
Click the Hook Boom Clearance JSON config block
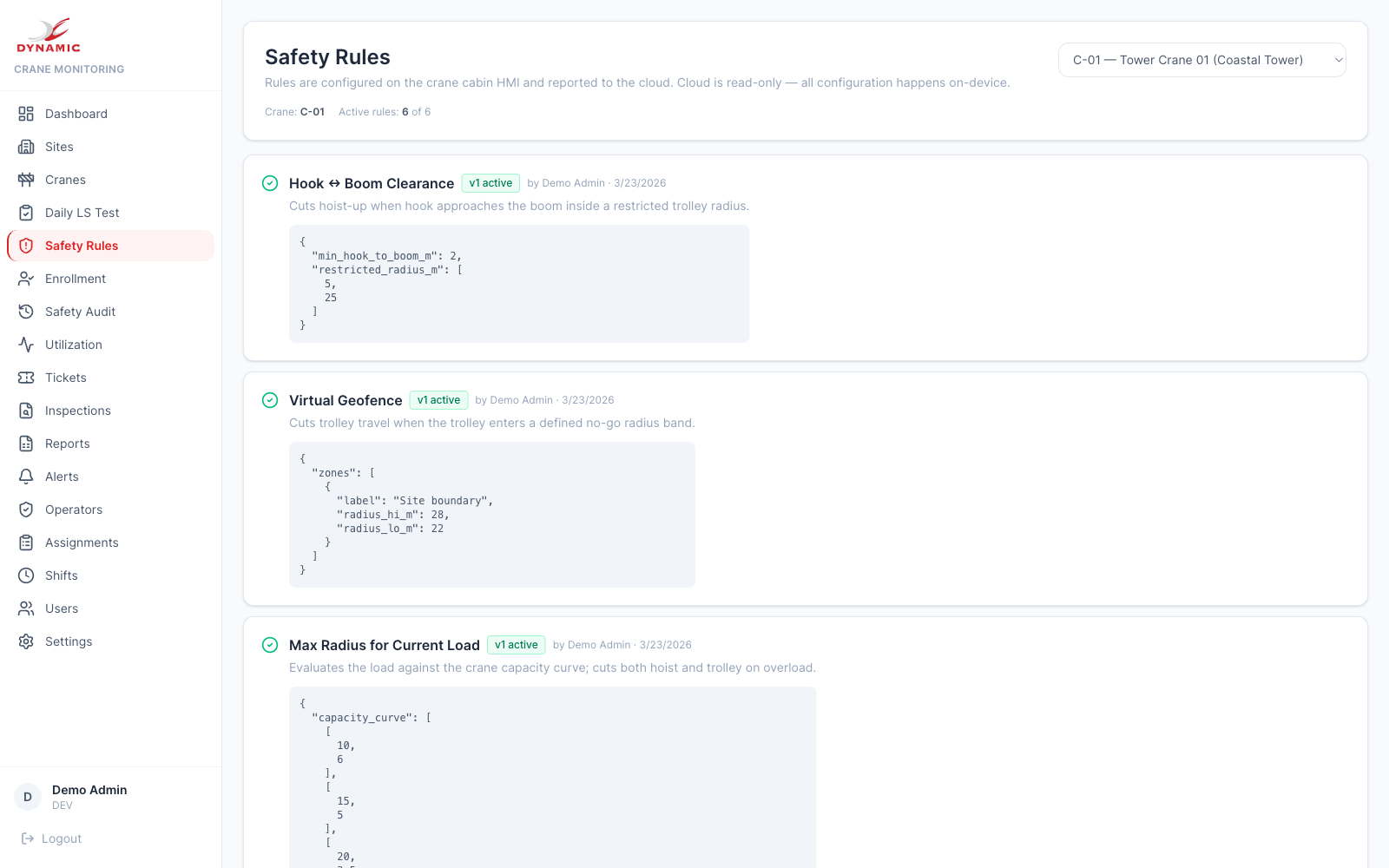pyautogui.click(x=518, y=284)
